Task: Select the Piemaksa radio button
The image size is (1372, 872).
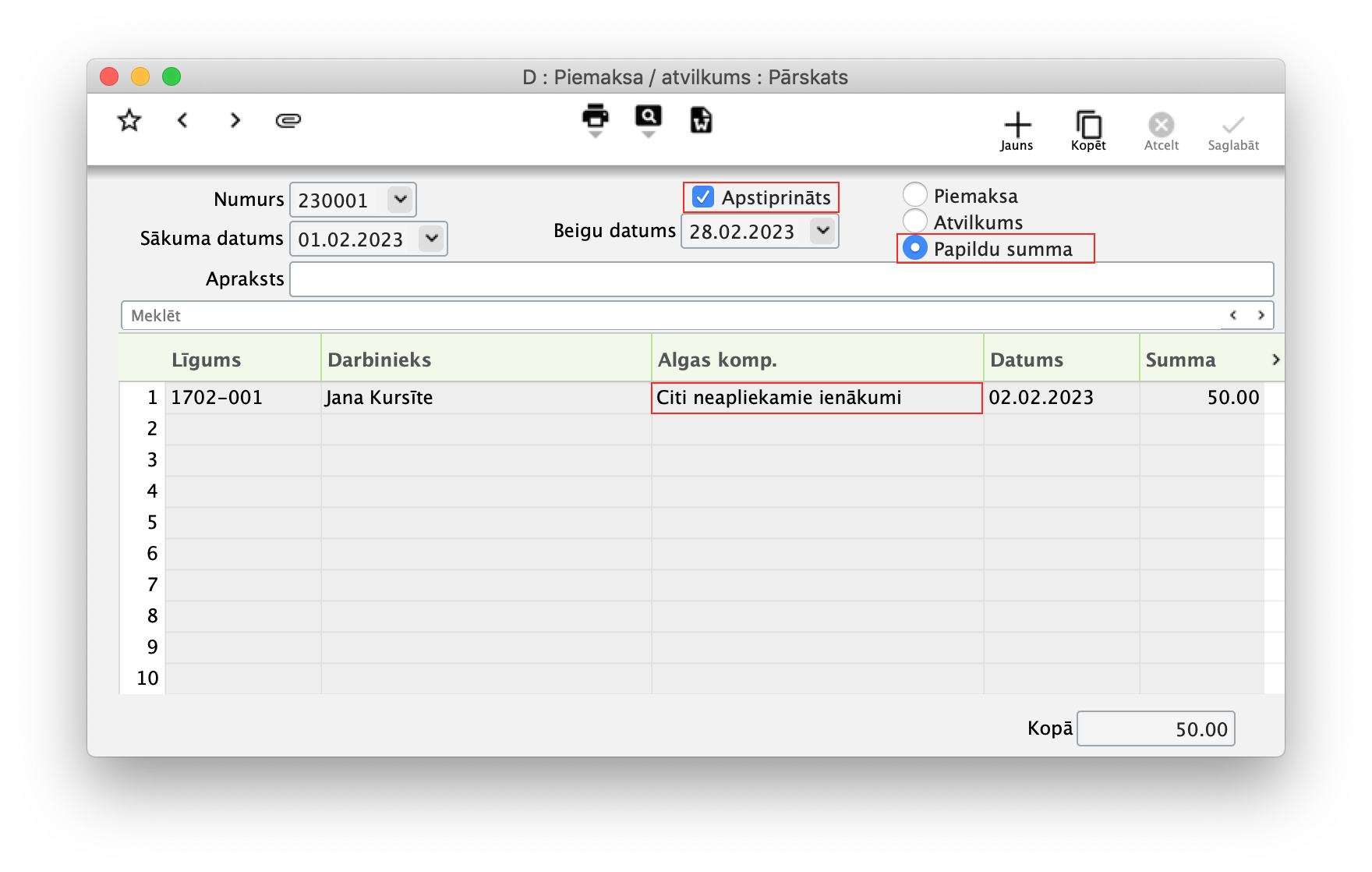Action: coord(915,195)
